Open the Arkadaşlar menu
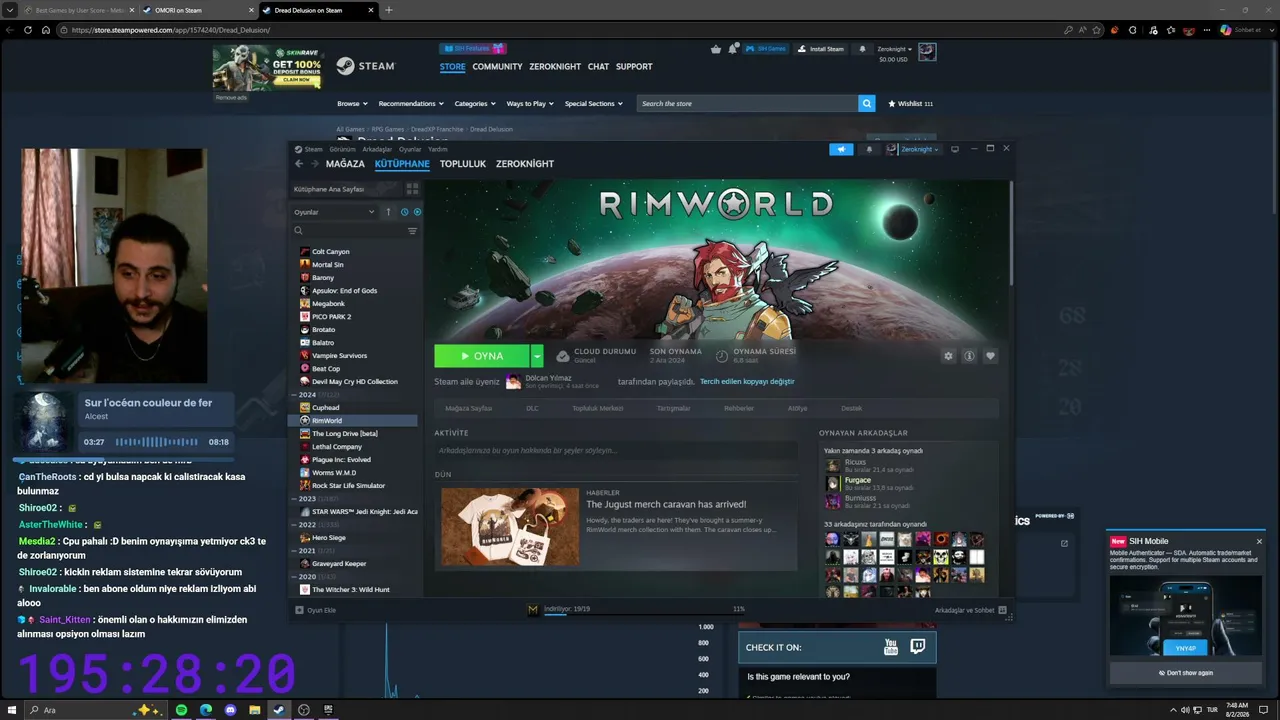 tap(377, 149)
